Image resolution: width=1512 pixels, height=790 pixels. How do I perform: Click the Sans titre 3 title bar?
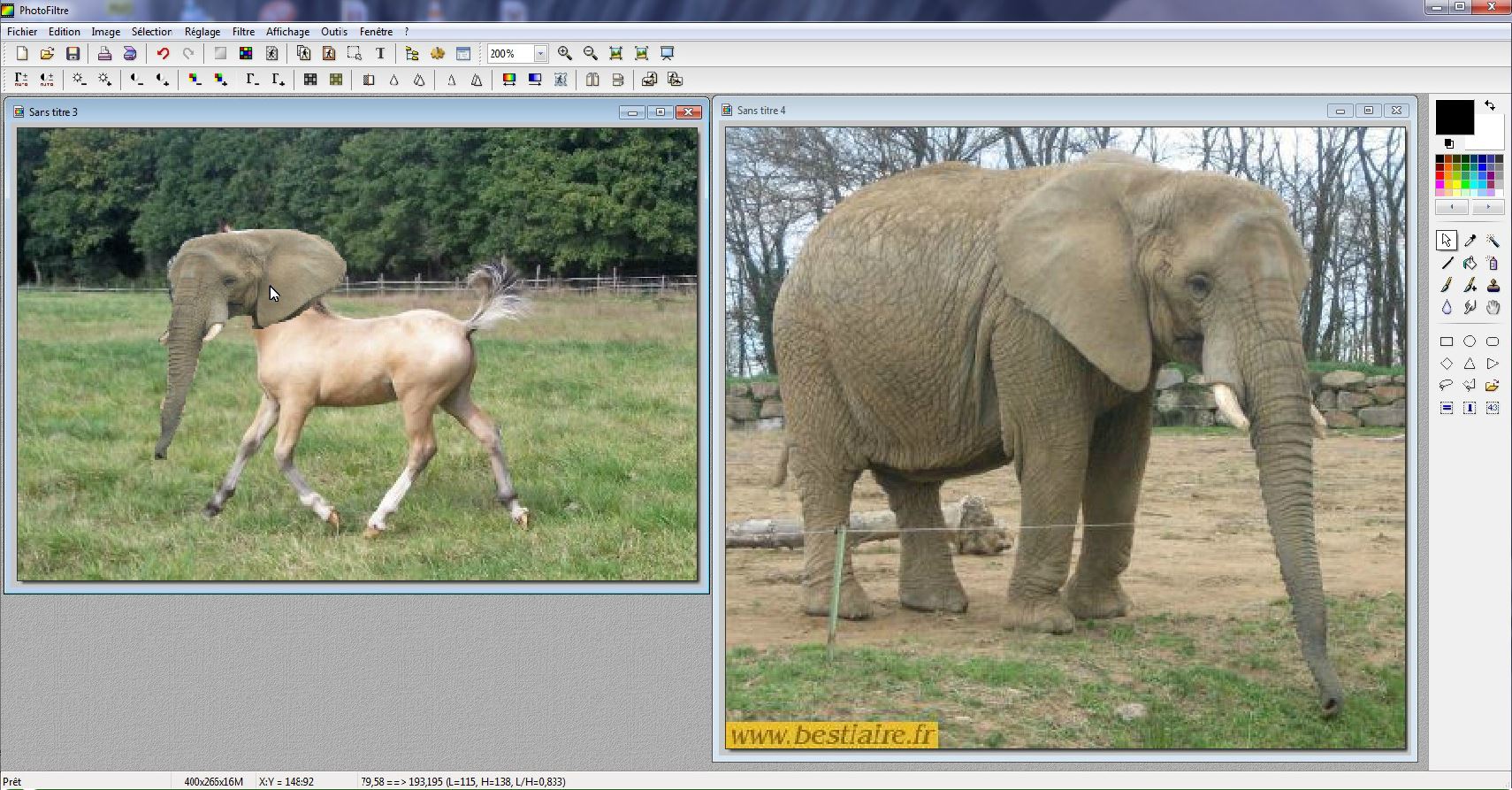pos(355,112)
